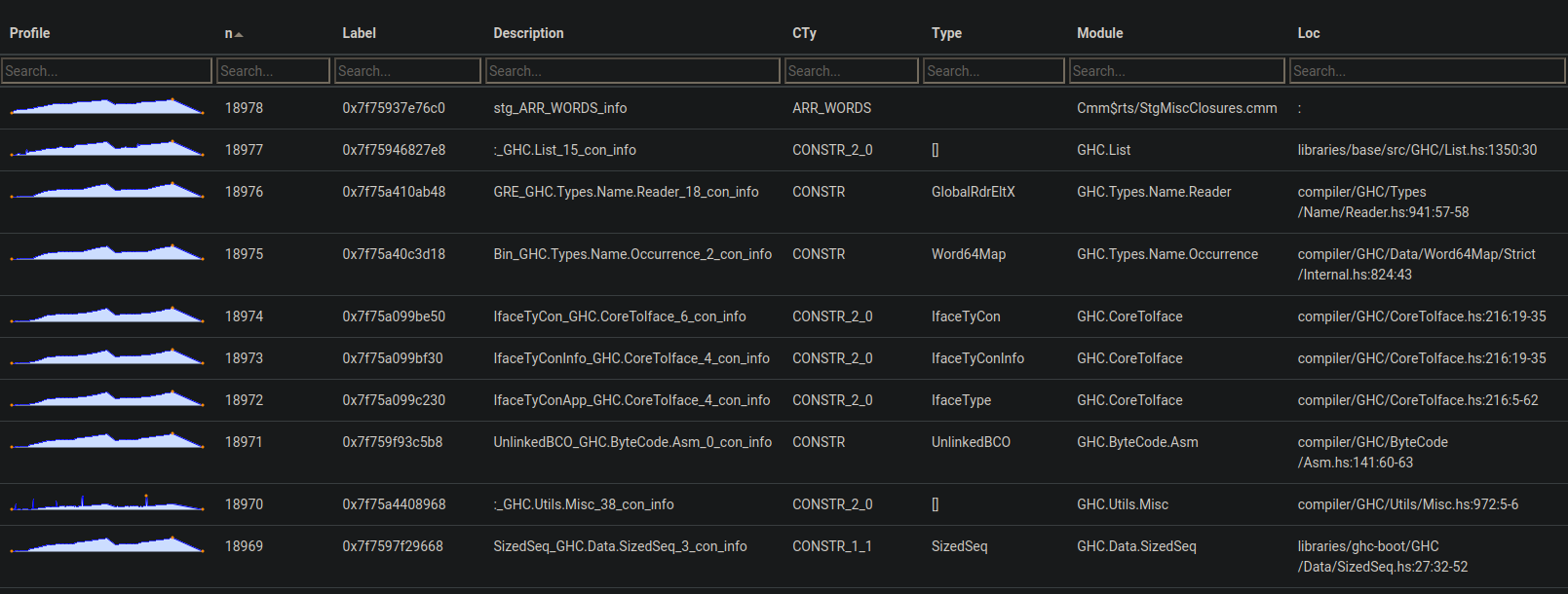Sort table by the Profile column header
The image size is (1568, 594).
(x=30, y=33)
